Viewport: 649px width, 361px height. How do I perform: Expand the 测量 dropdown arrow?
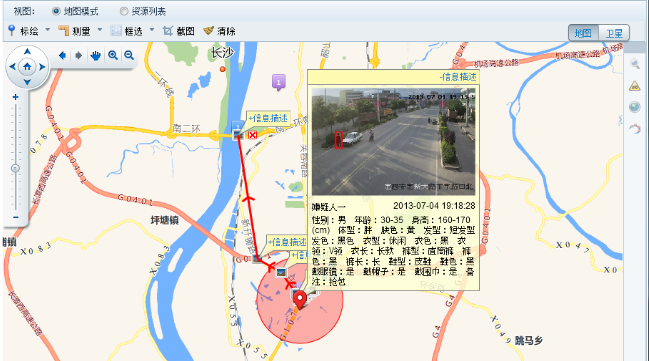(99, 30)
